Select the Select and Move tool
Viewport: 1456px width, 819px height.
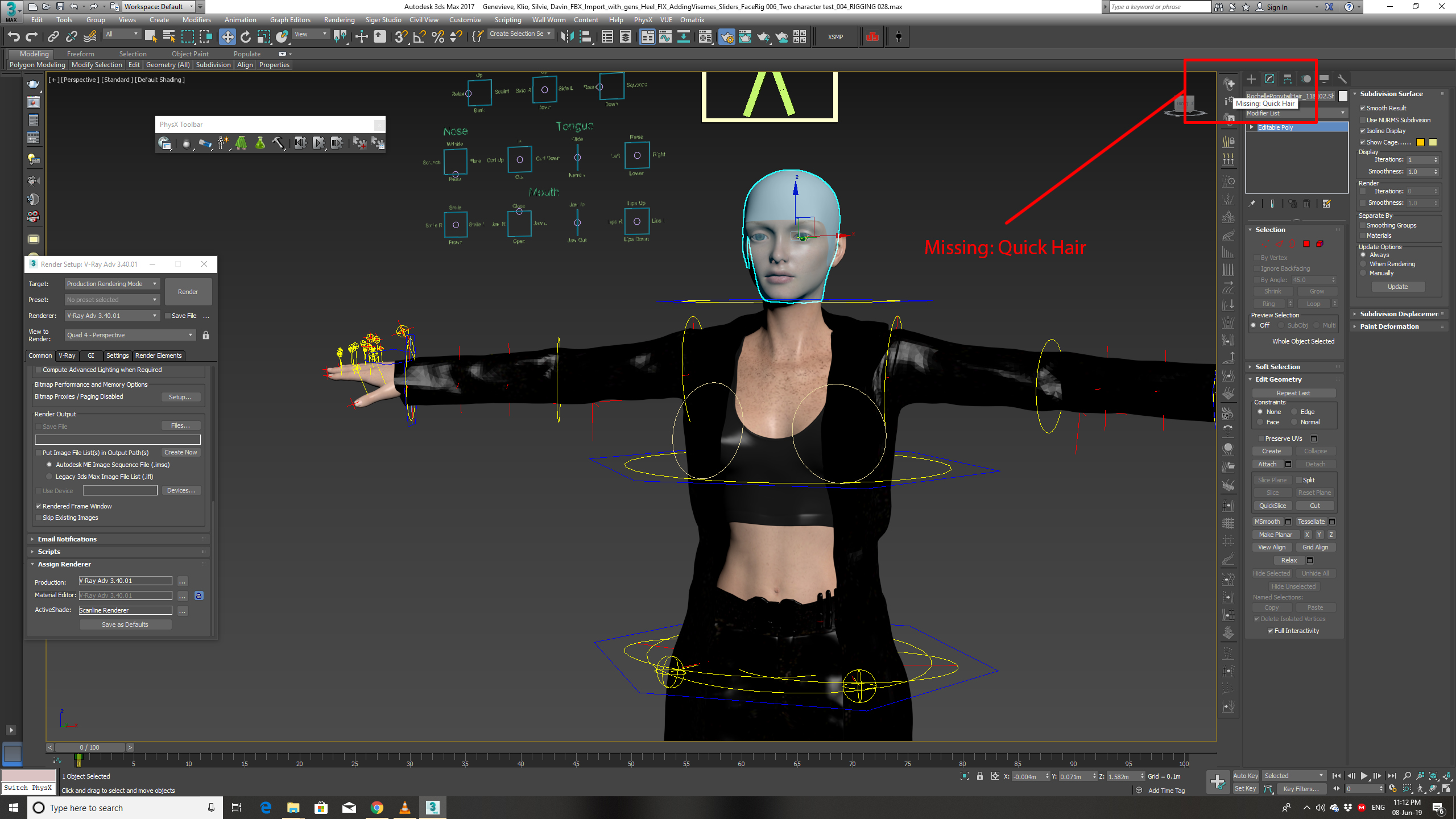click(227, 37)
